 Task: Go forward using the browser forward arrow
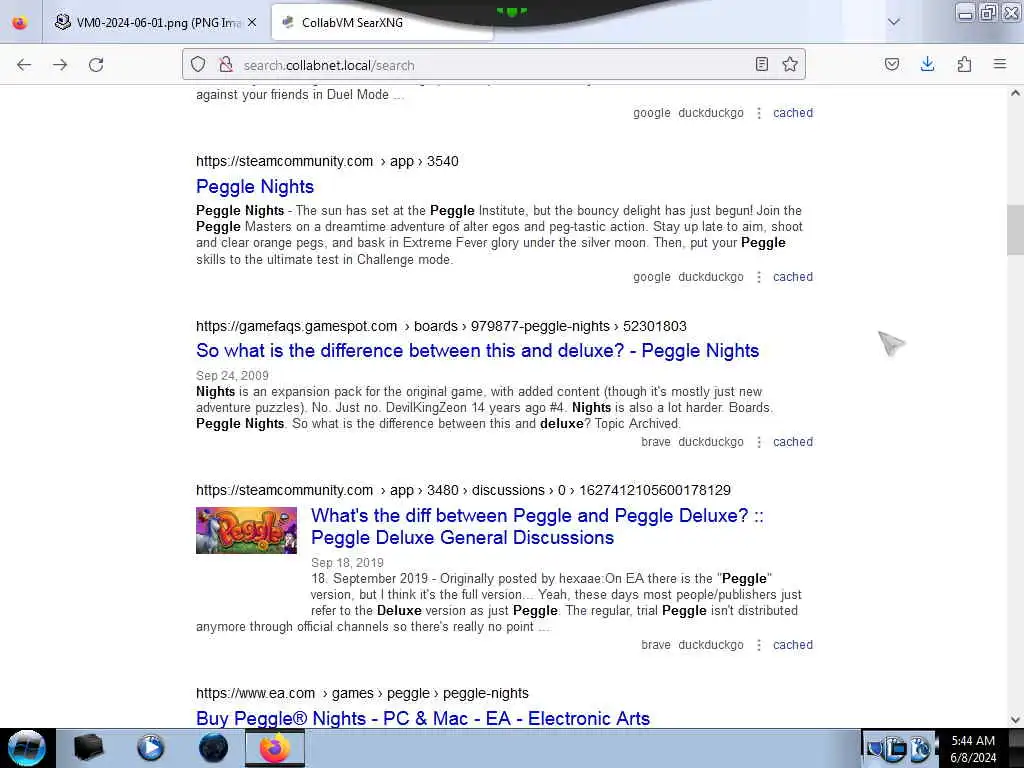pyautogui.click(x=60, y=65)
